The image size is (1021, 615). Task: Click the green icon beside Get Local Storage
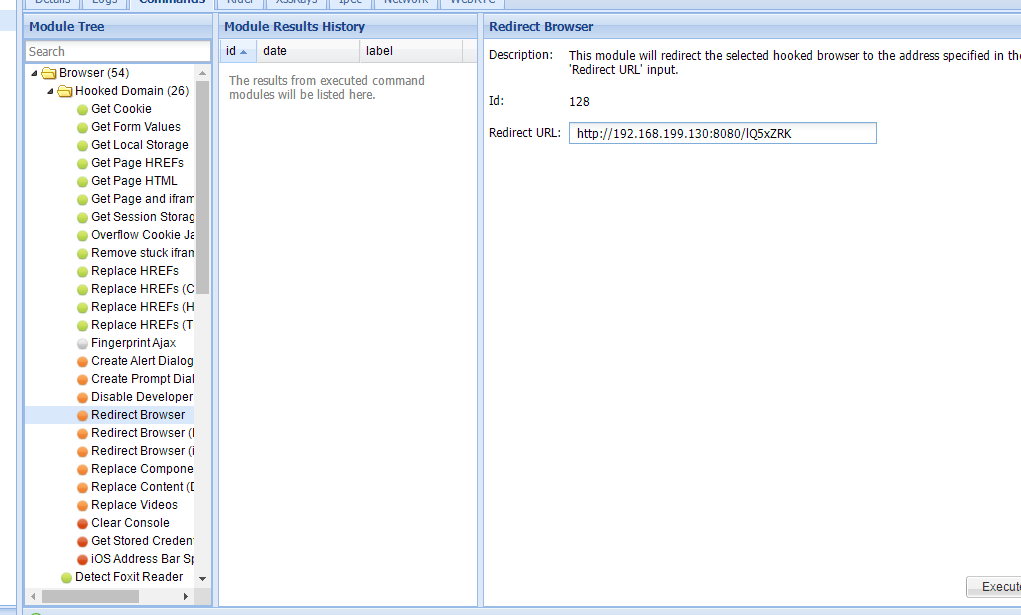click(x=82, y=145)
